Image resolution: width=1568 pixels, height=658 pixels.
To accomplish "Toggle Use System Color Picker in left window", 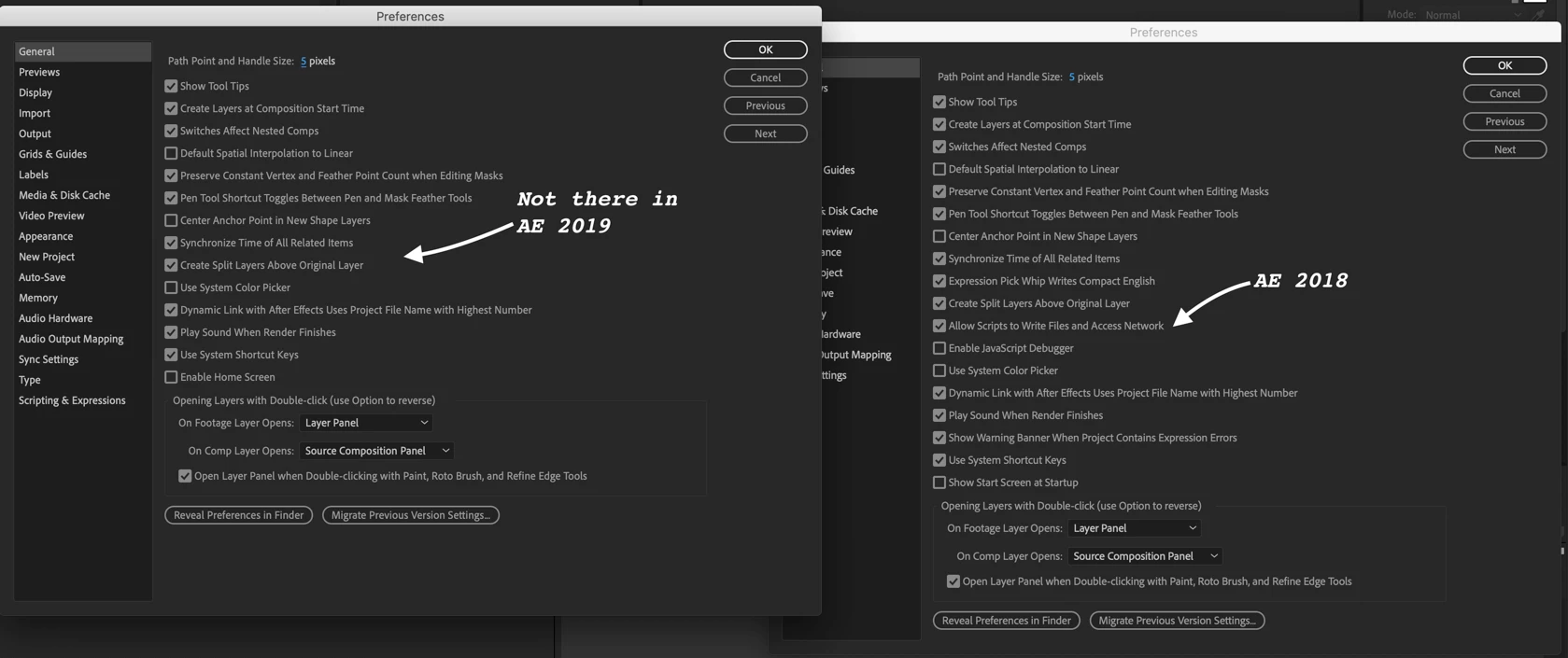I will 171,287.
